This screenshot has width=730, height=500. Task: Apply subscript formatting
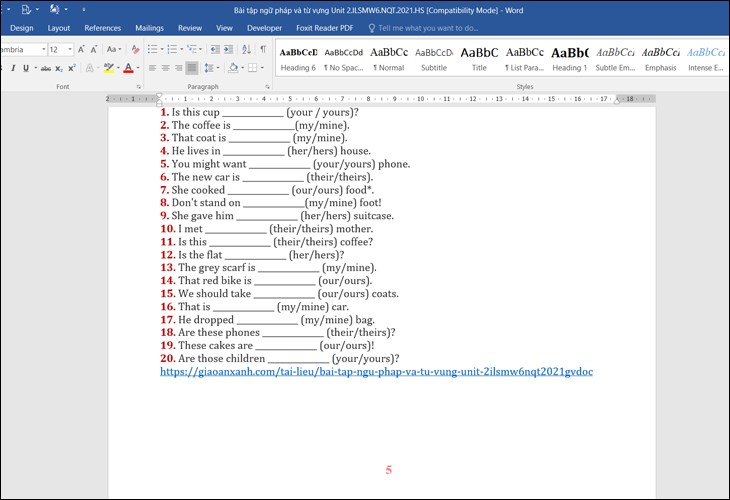coord(58,68)
